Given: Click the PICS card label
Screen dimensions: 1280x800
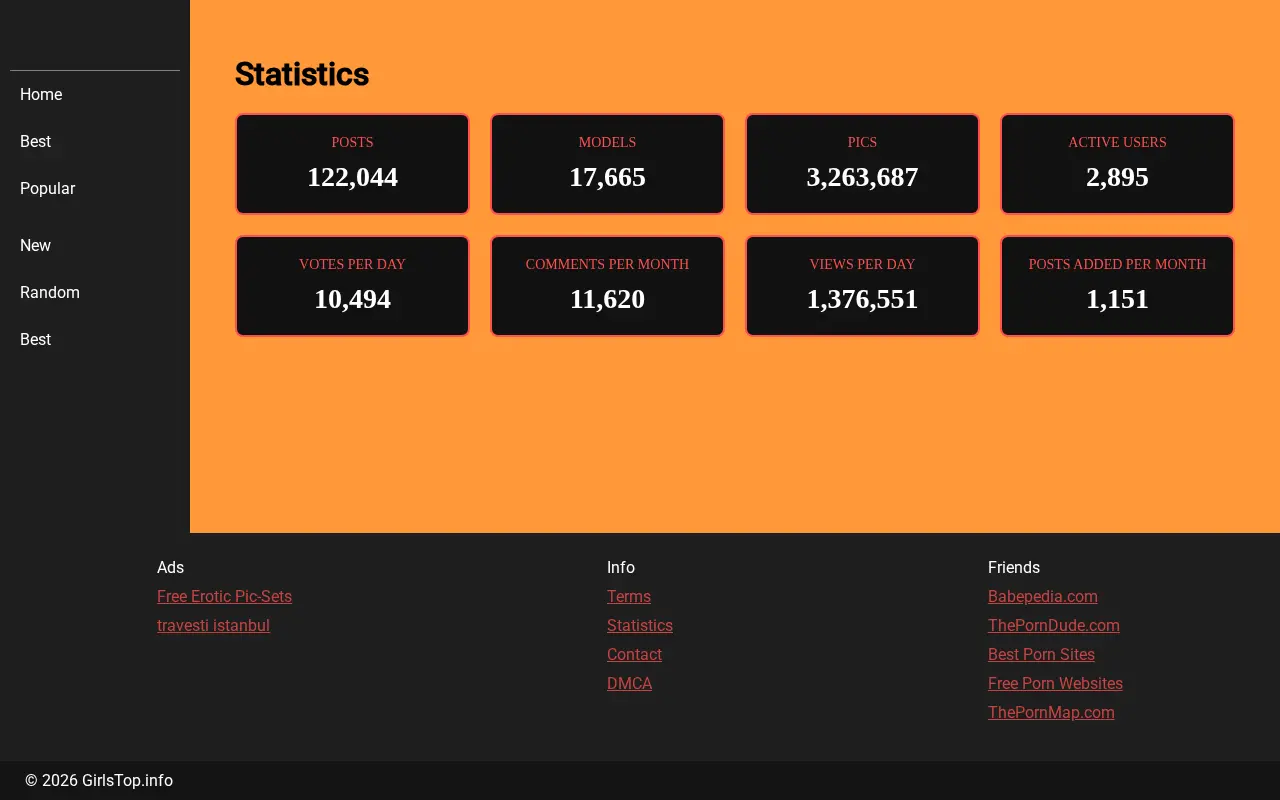Looking at the screenshot, I should (x=862, y=142).
